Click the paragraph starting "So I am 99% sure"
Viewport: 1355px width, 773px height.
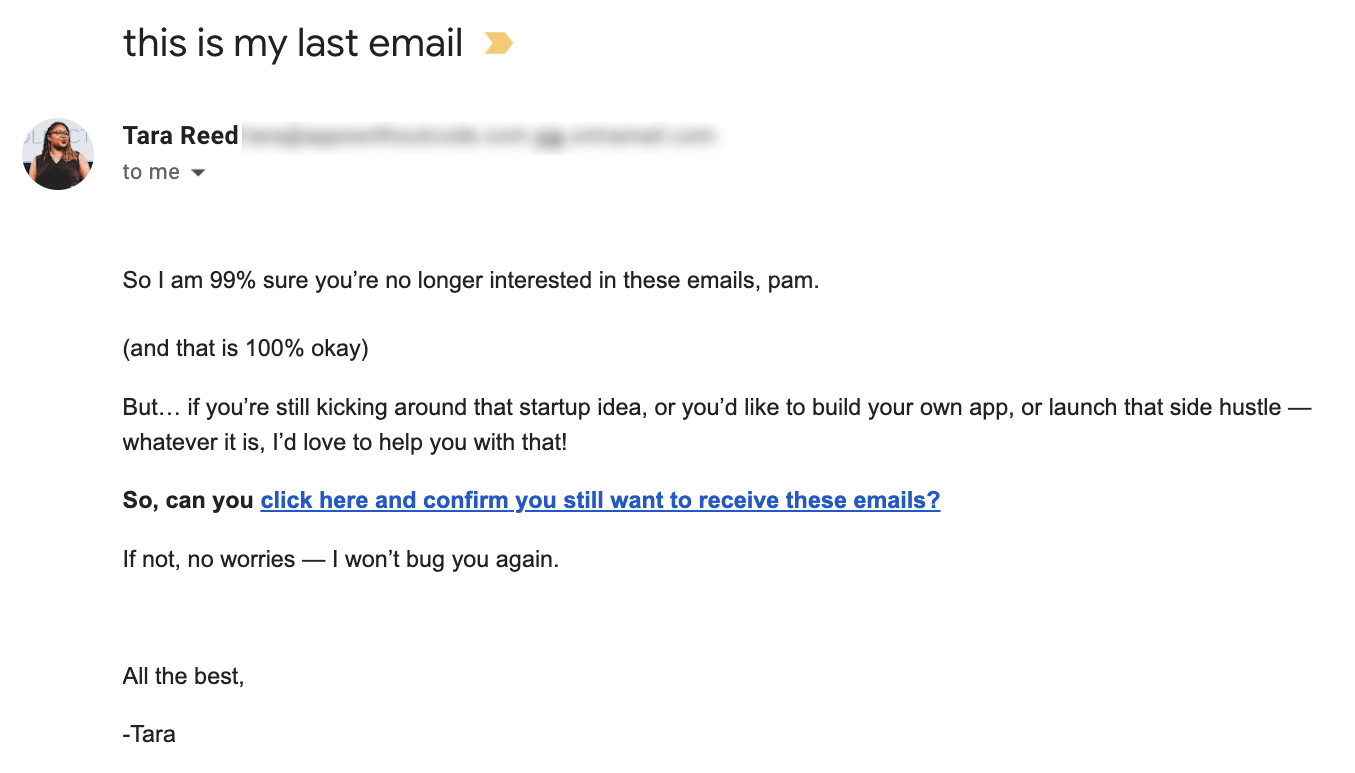[x=470, y=280]
